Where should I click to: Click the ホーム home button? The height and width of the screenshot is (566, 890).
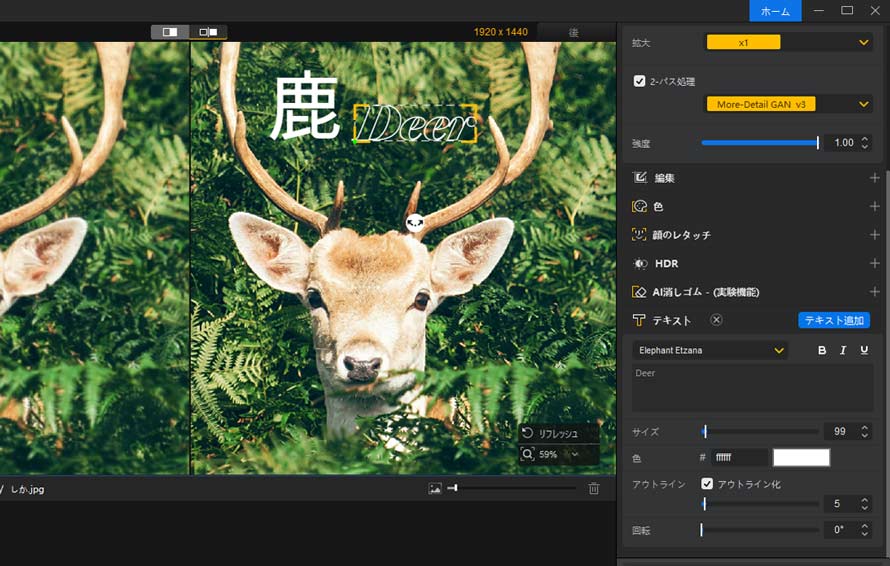(775, 11)
